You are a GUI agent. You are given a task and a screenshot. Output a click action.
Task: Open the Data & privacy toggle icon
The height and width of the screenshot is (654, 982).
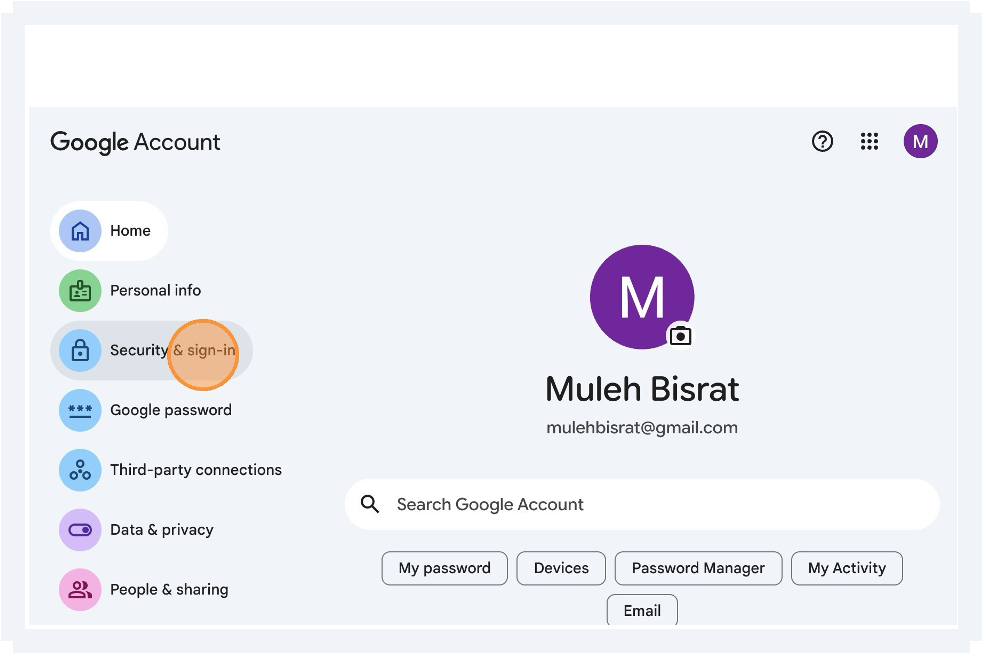pyautogui.click(x=80, y=529)
